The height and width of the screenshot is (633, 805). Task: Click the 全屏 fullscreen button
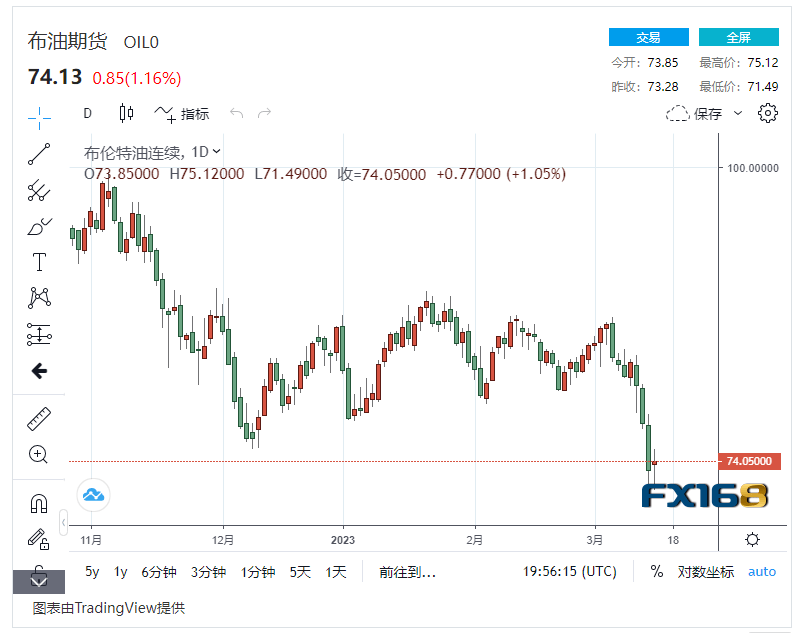pos(738,37)
